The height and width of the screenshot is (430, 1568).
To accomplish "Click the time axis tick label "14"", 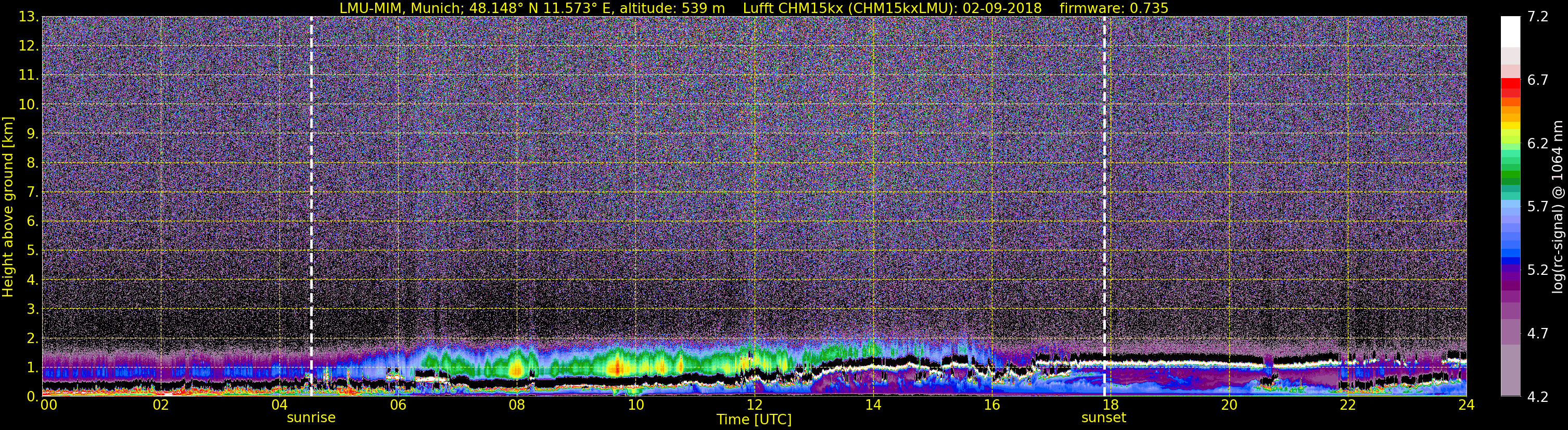I will pos(873,404).
